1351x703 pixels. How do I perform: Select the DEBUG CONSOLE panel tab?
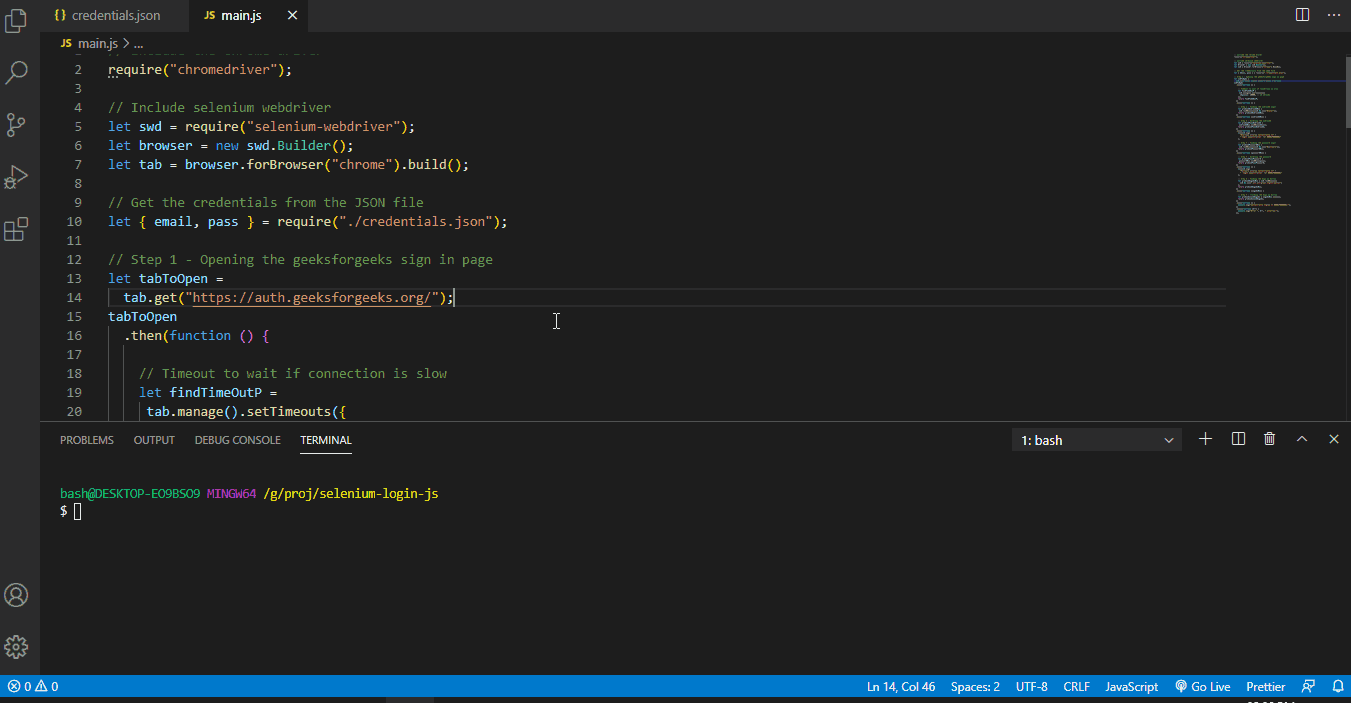click(x=237, y=440)
